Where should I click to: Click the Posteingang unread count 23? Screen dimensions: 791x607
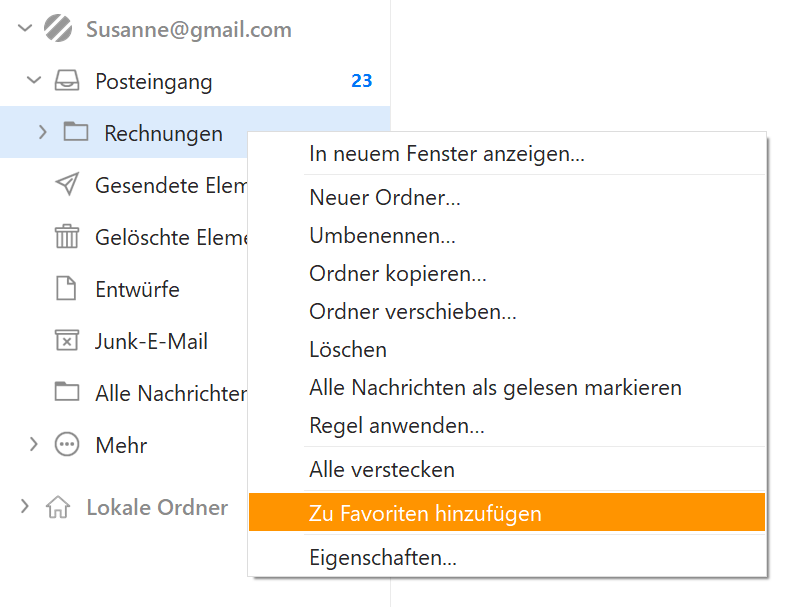(362, 81)
